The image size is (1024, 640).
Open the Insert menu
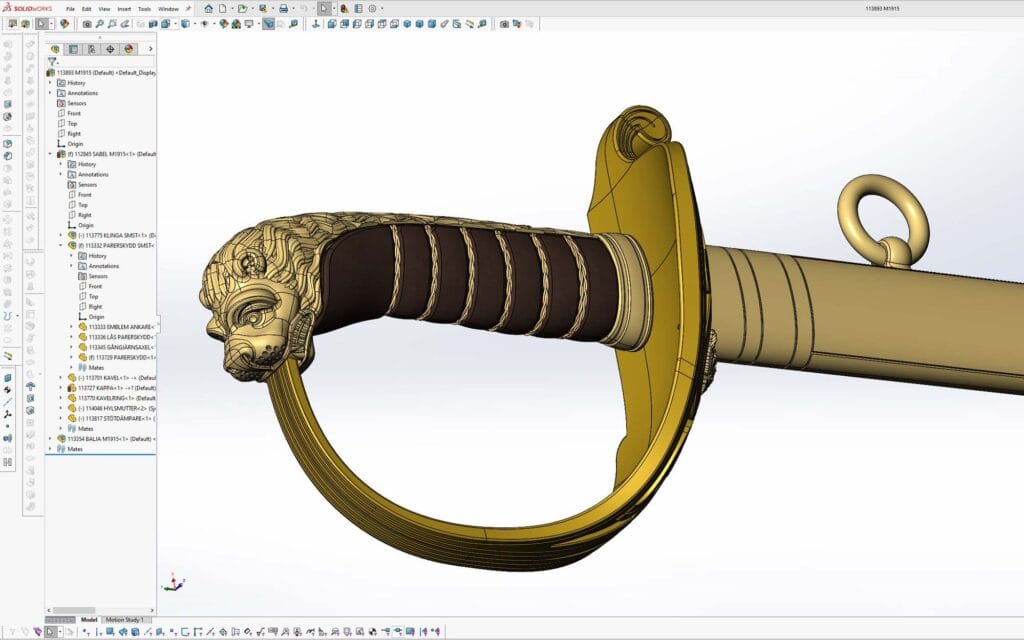pyautogui.click(x=124, y=9)
